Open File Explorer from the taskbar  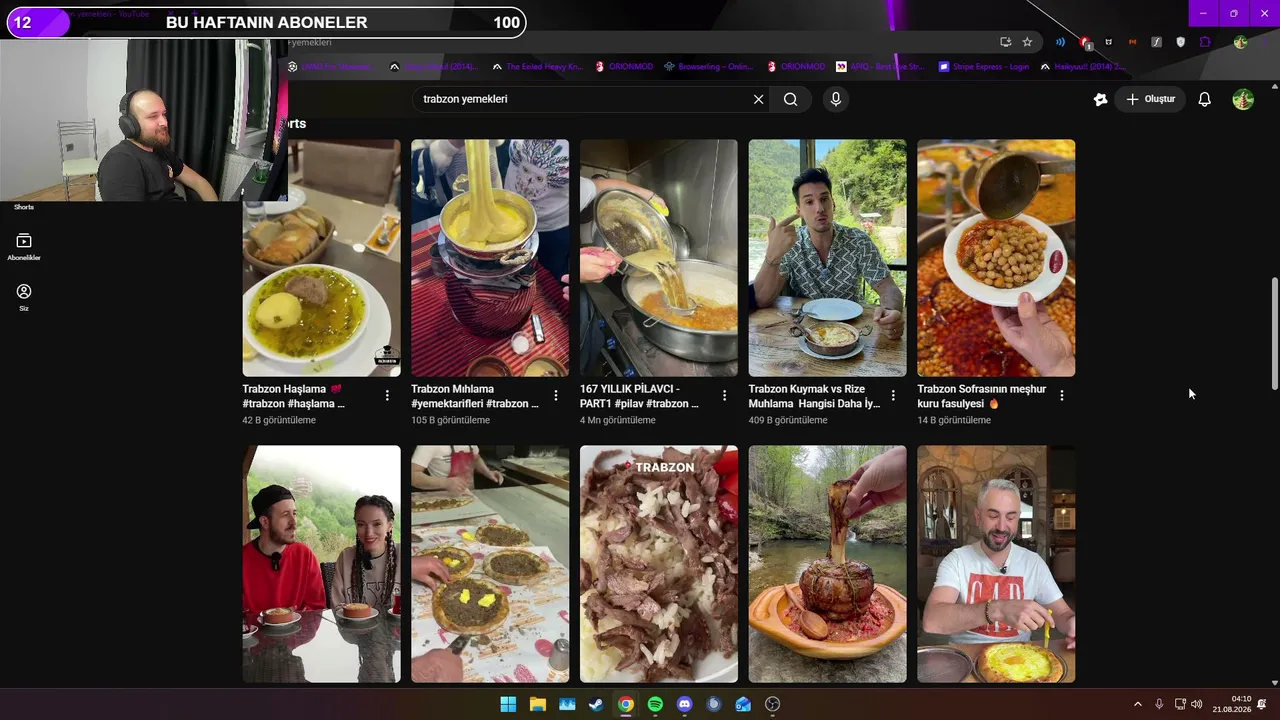tap(537, 704)
